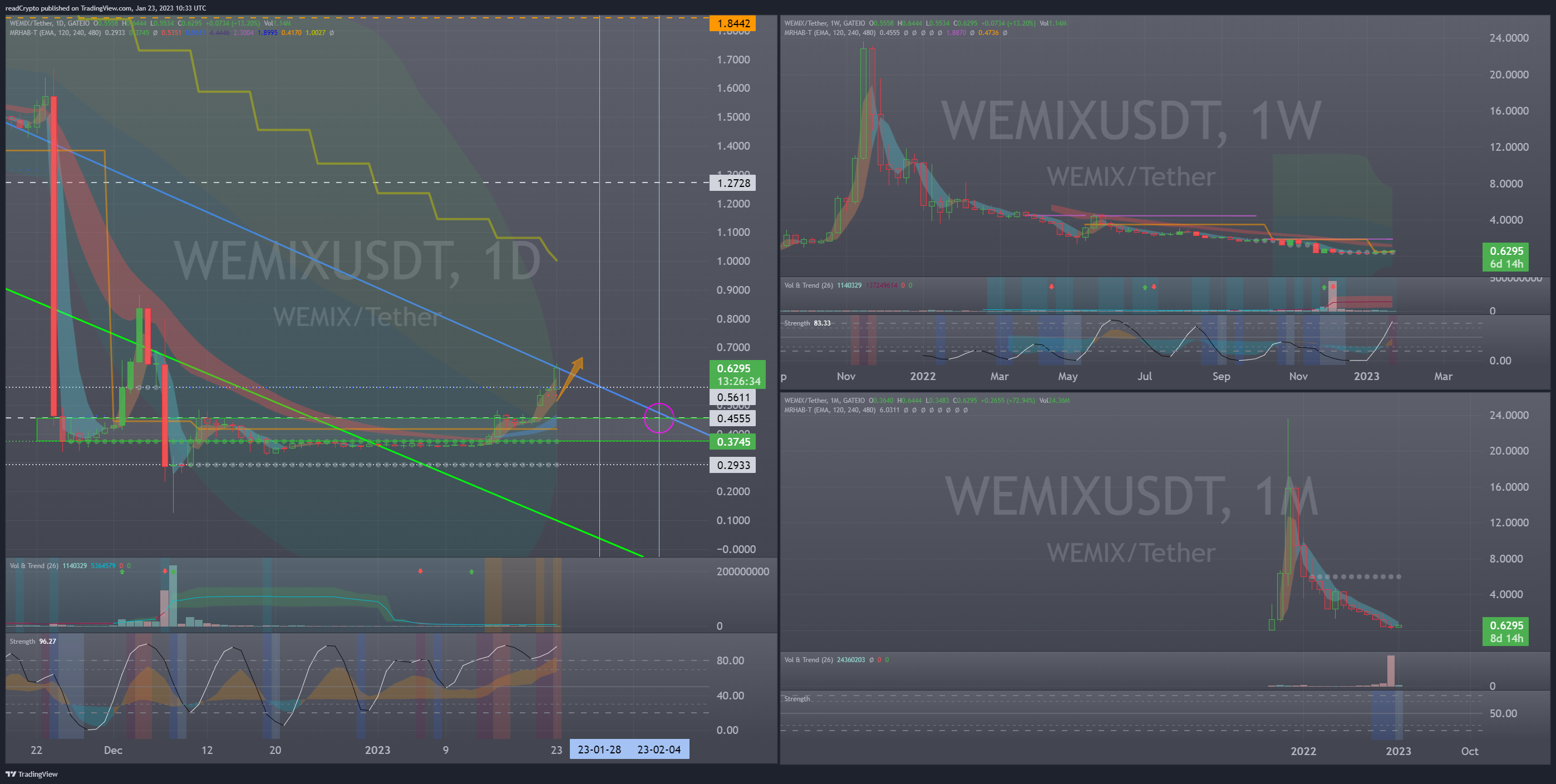Click 'May' on the 1W time axis

[1067, 376]
